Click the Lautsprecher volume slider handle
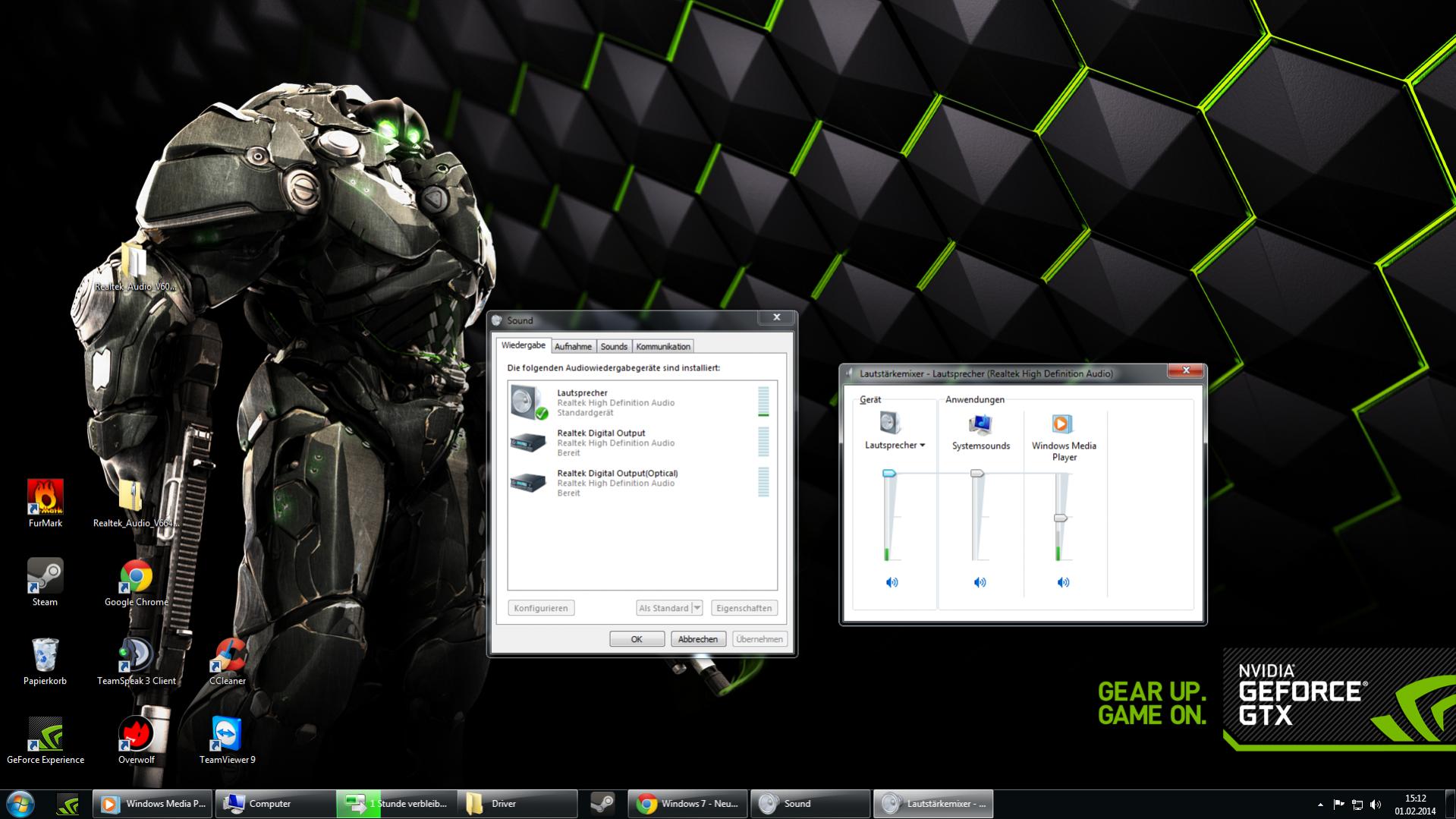Viewport: 1456px width, 819px height. (889, 474)
